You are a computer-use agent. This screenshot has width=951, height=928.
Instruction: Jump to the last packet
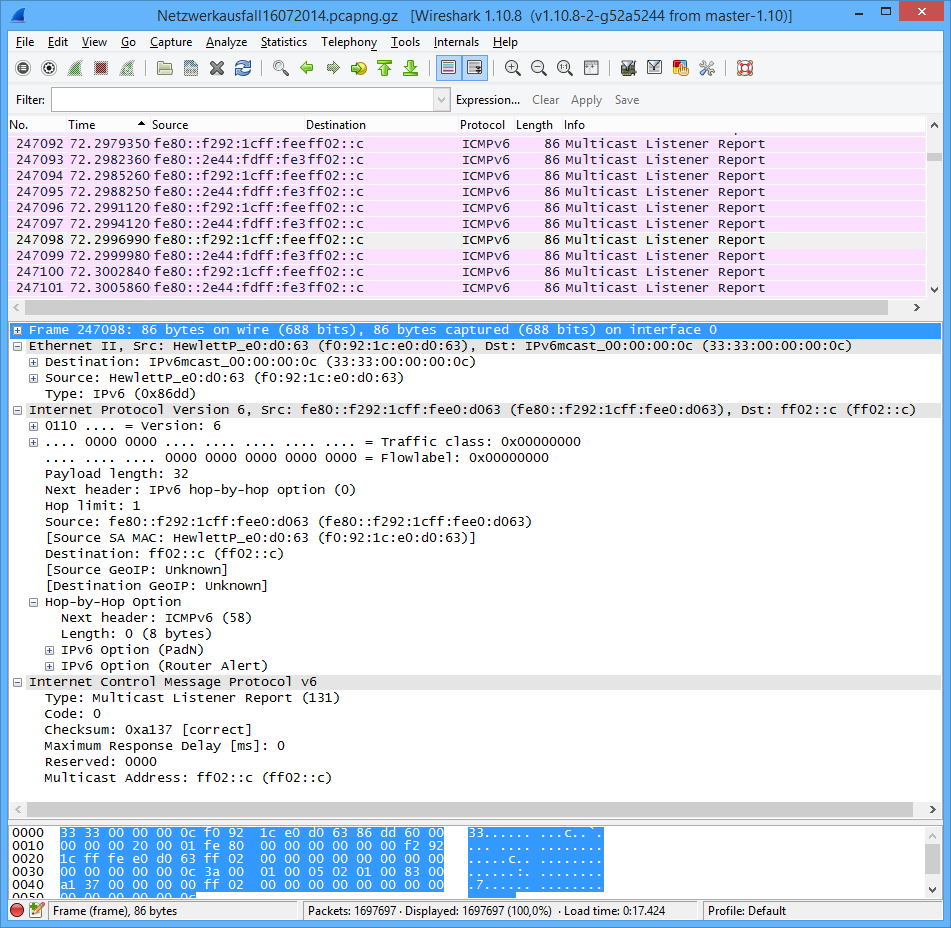[x=411, y=68]
